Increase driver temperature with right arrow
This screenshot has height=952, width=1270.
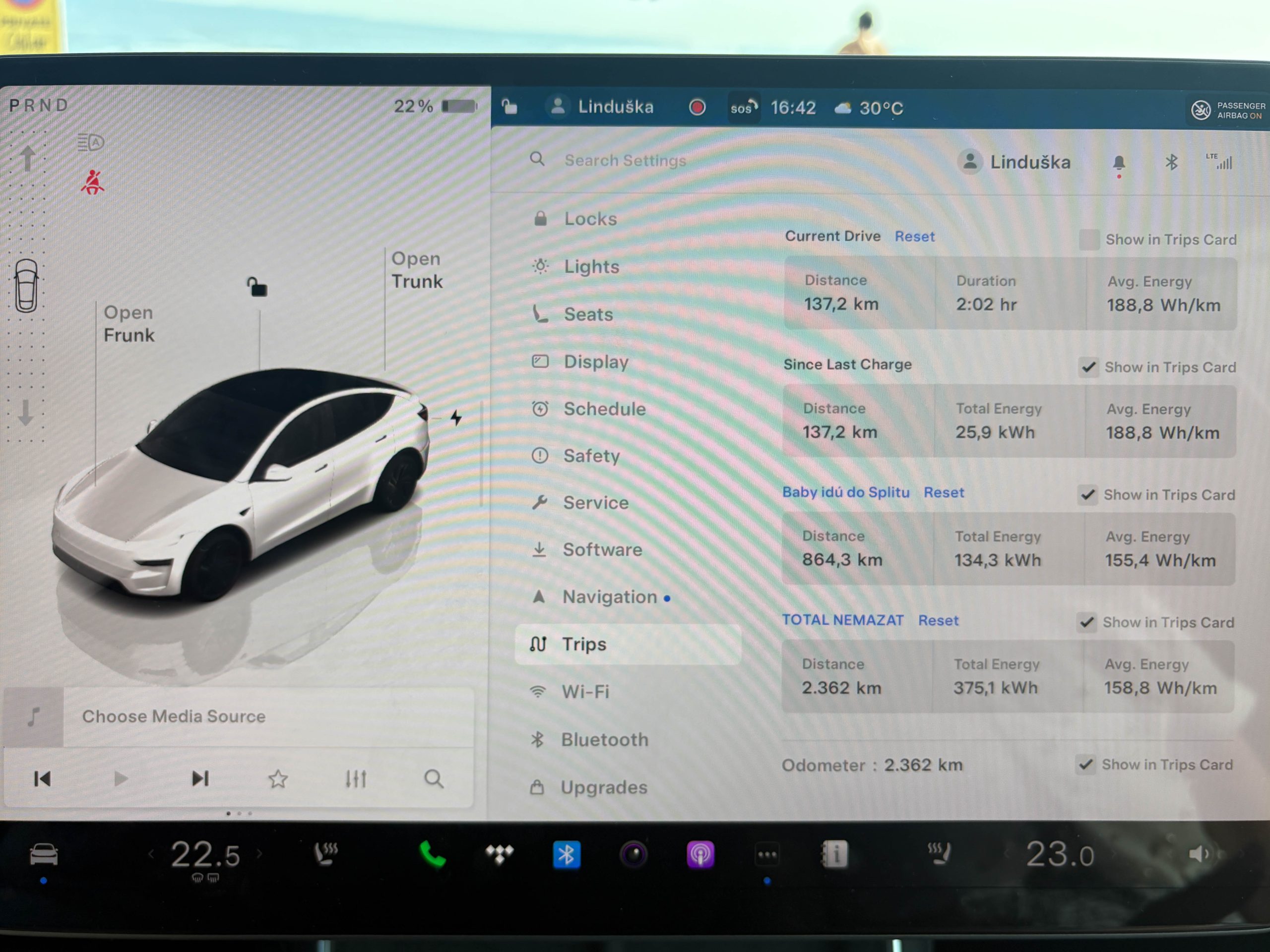tap(259, 854)
